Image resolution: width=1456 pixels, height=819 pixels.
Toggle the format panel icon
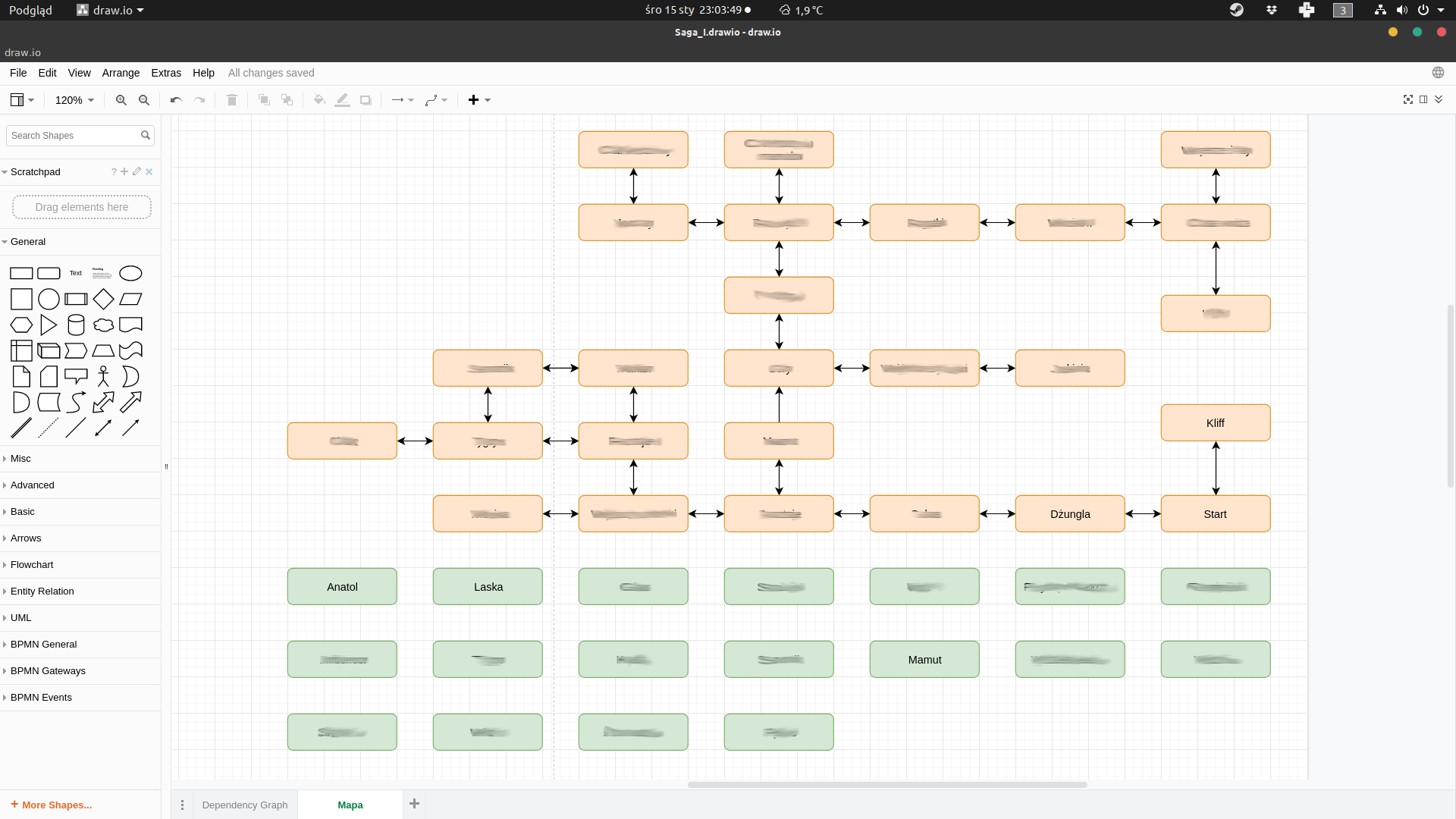1423,99
